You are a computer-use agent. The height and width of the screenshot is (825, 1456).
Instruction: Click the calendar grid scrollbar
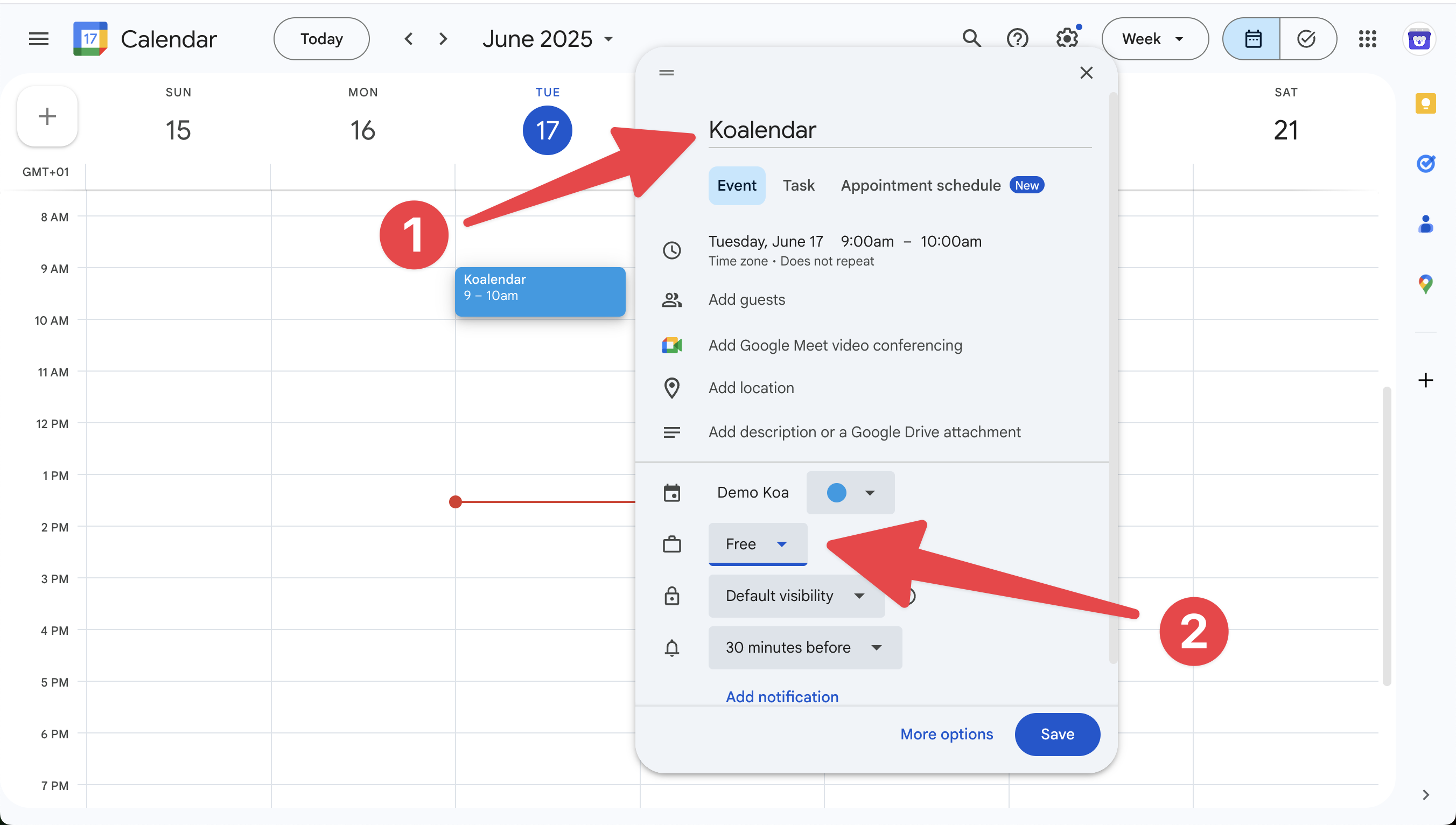pyautogui.click(x=1387, y=536)
